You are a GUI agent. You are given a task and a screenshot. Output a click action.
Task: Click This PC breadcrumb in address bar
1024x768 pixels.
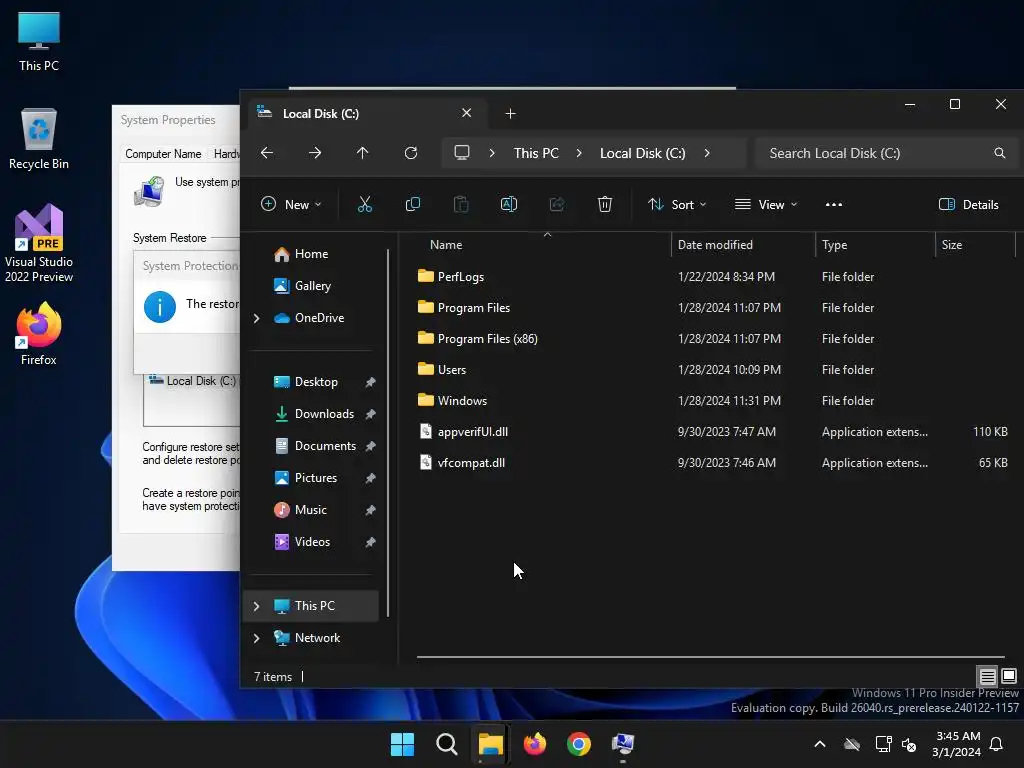pyautogui.click(x=536, y=153)
